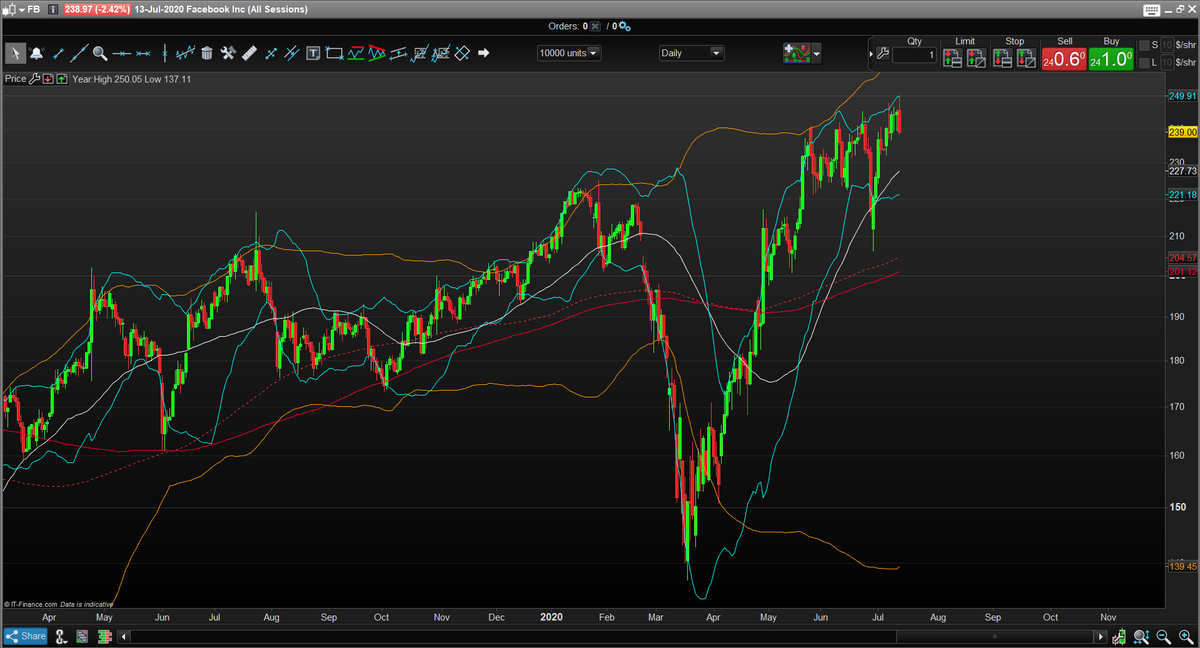Open order panel wrench settings
Screen dimensions: 1200x648
click(x=883, y=54)
